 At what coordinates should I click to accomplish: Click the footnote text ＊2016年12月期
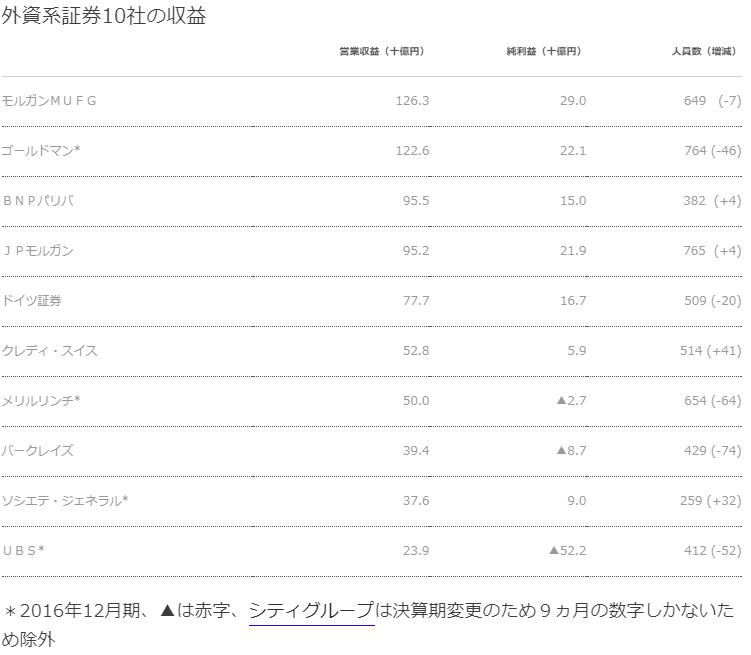(72, 610)
